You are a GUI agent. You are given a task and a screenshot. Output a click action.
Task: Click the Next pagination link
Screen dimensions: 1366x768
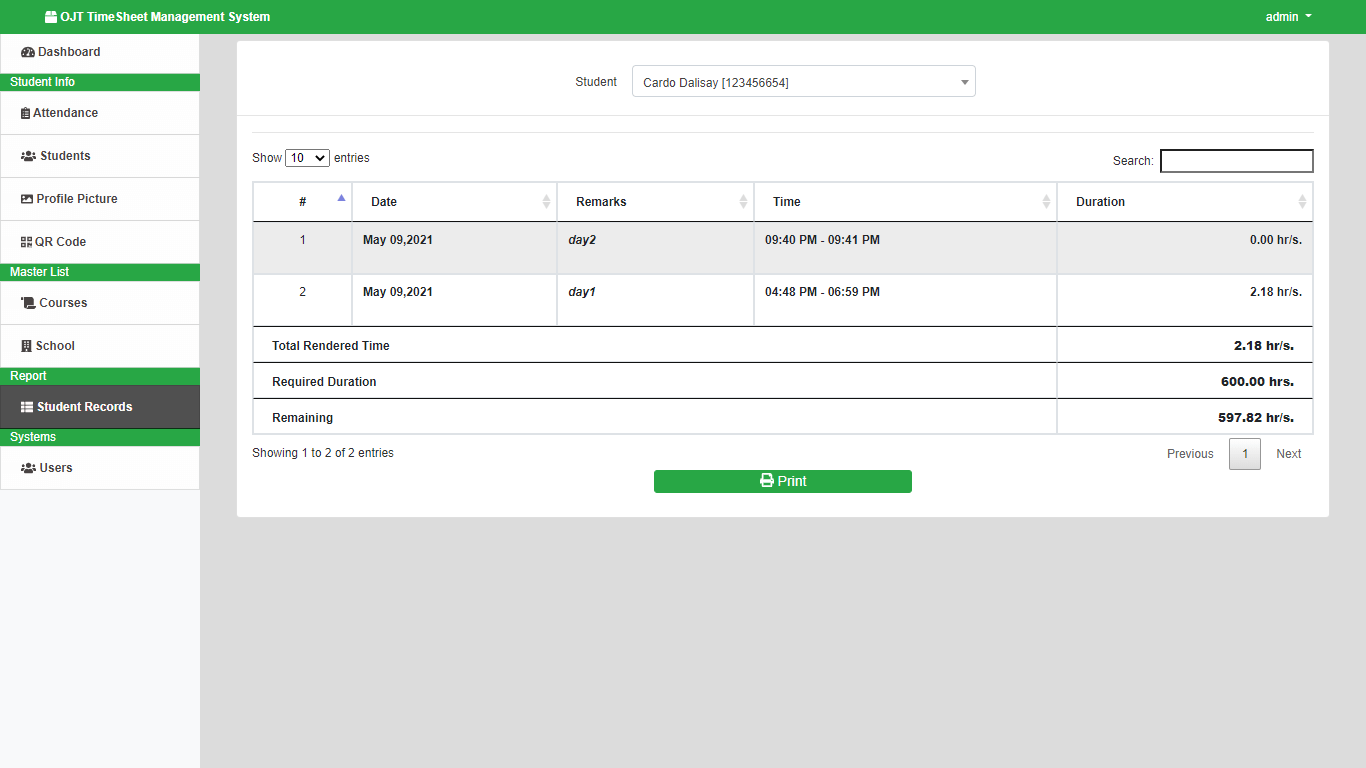pos(1288,453)
